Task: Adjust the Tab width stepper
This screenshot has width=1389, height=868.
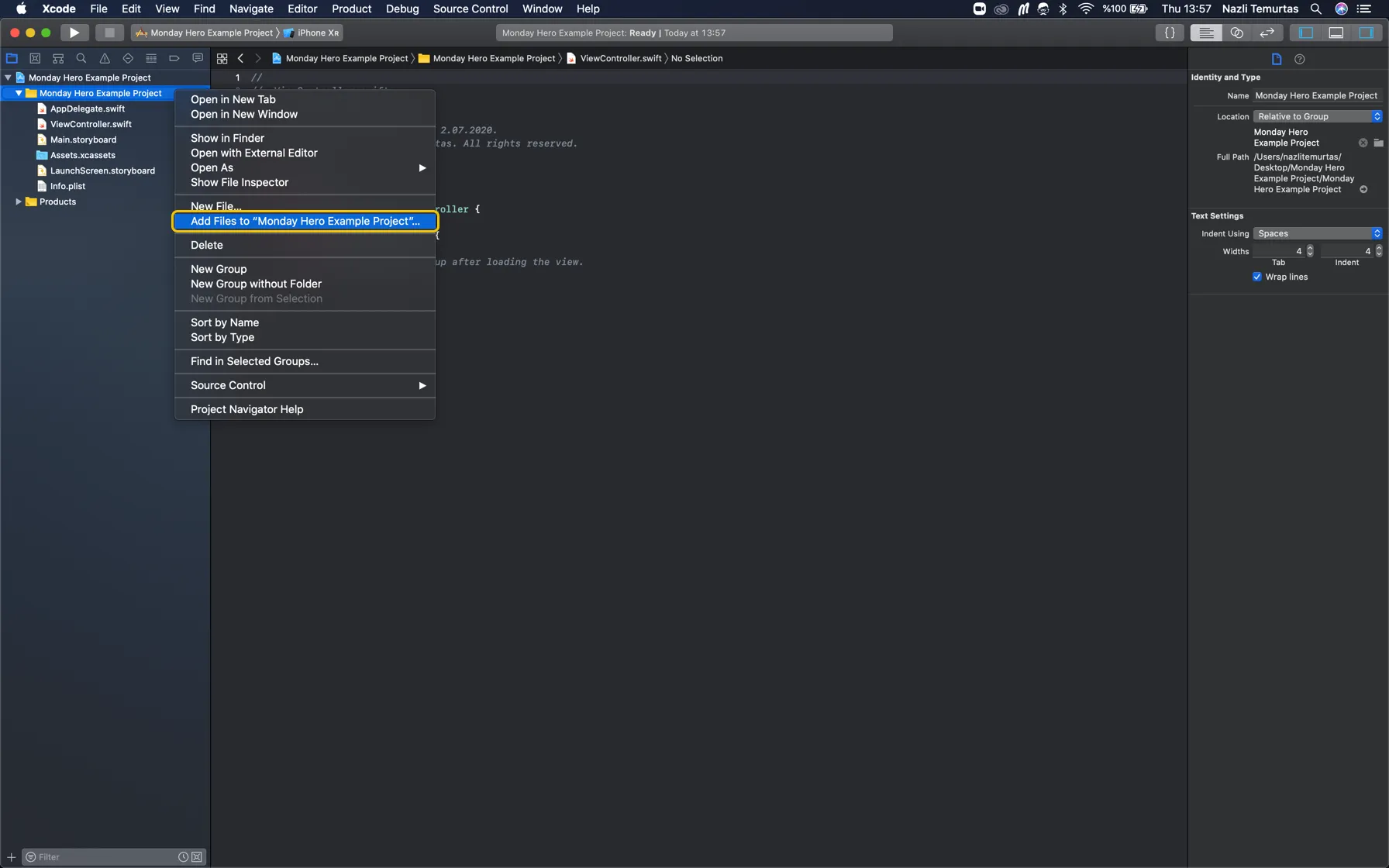Action: point(1310,251)
